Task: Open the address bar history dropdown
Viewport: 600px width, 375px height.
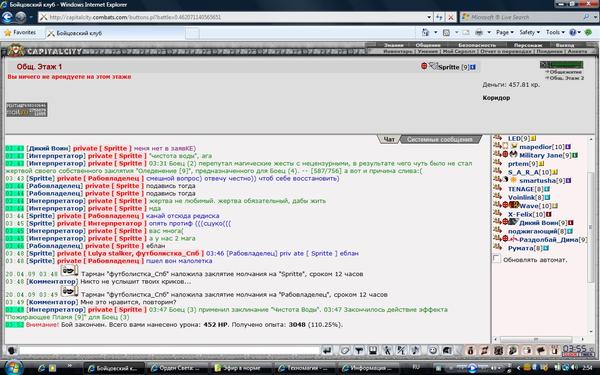Action: tap(429, 17)
